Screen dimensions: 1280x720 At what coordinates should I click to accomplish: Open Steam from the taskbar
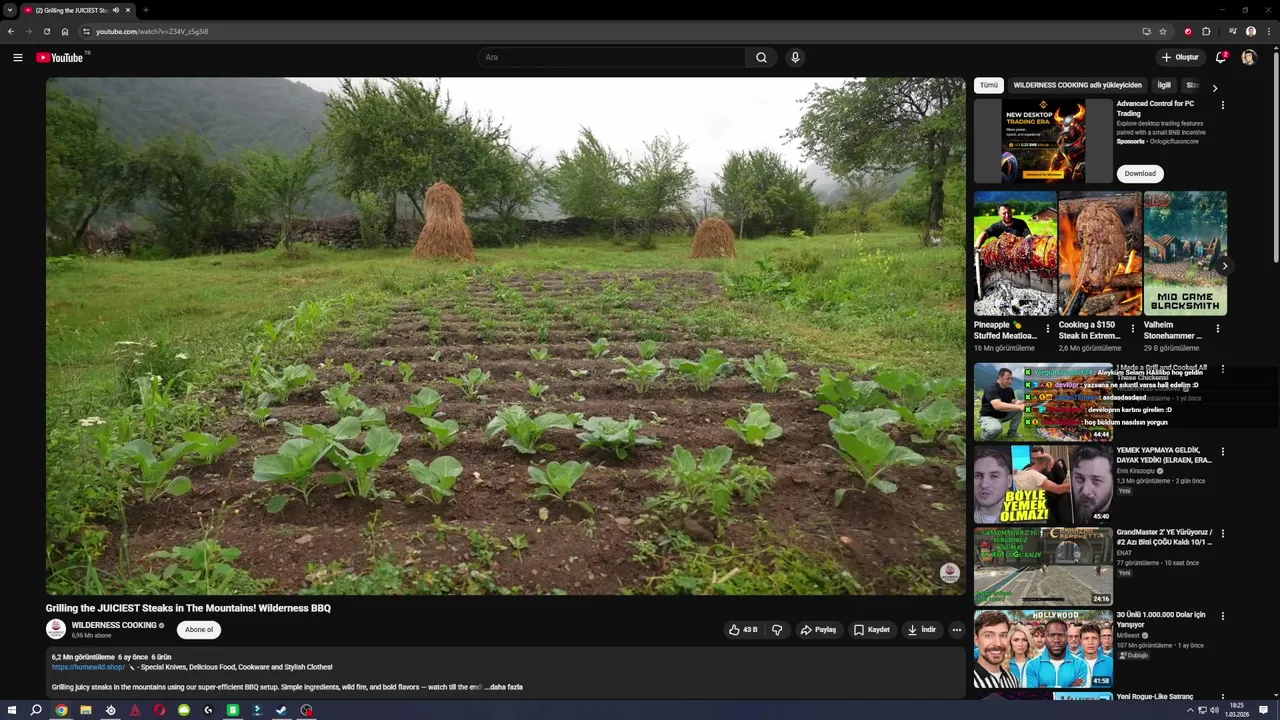(281, 710)
